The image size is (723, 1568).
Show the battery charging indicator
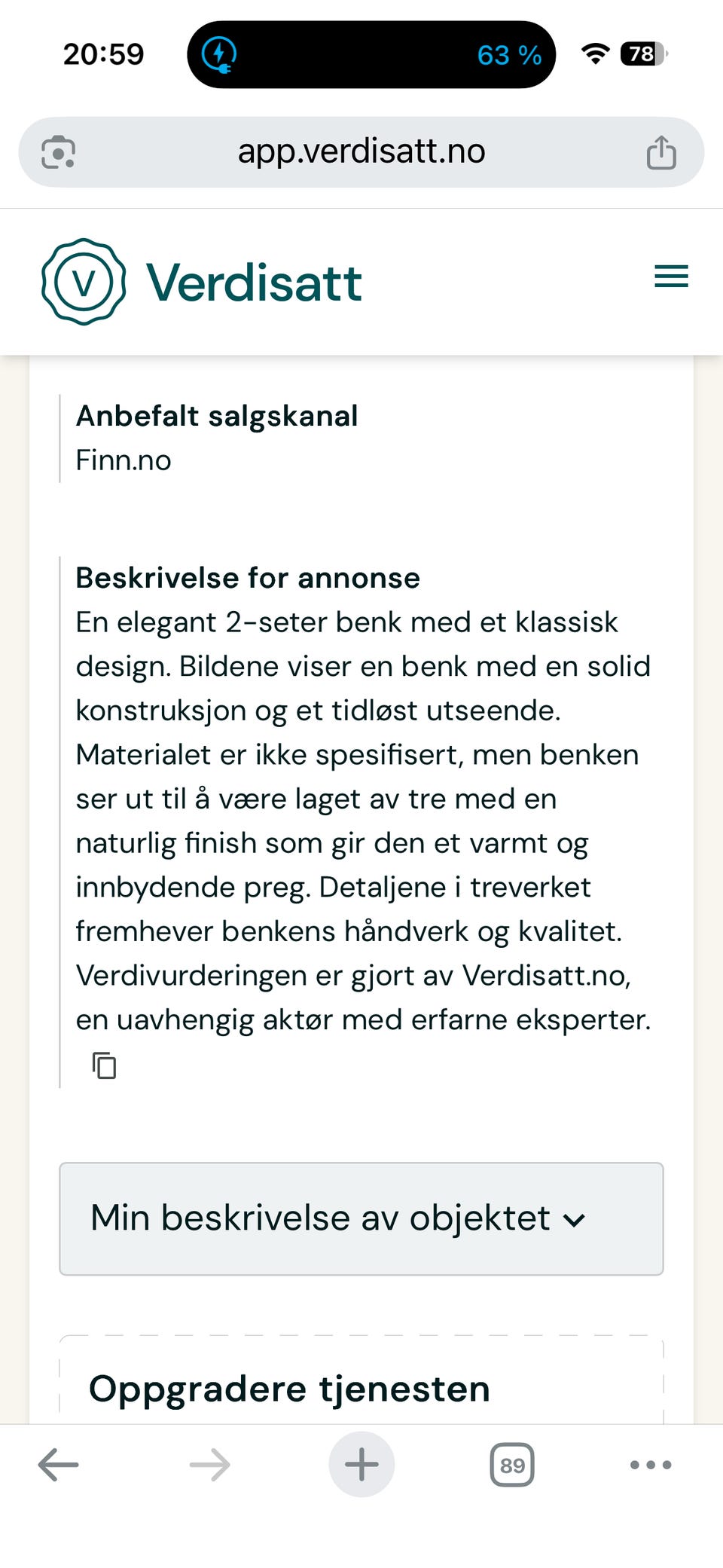coord(218,54)
